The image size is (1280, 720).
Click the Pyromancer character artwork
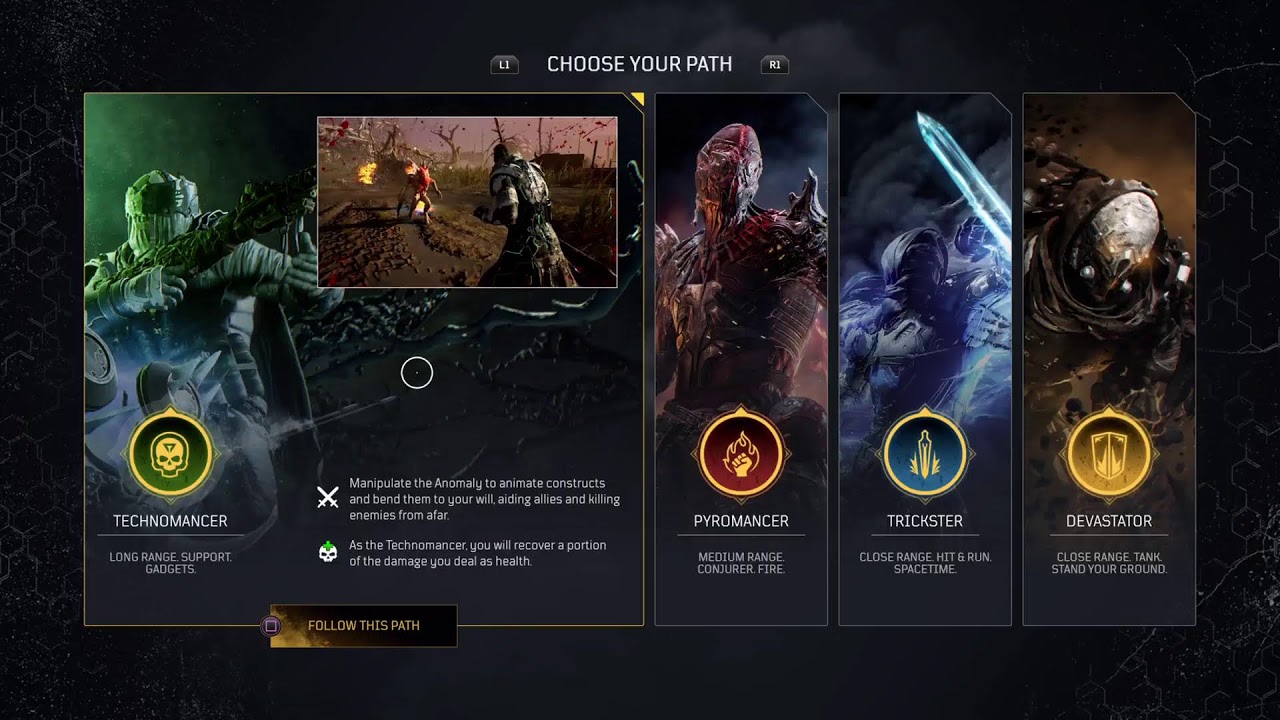(741, 250)
